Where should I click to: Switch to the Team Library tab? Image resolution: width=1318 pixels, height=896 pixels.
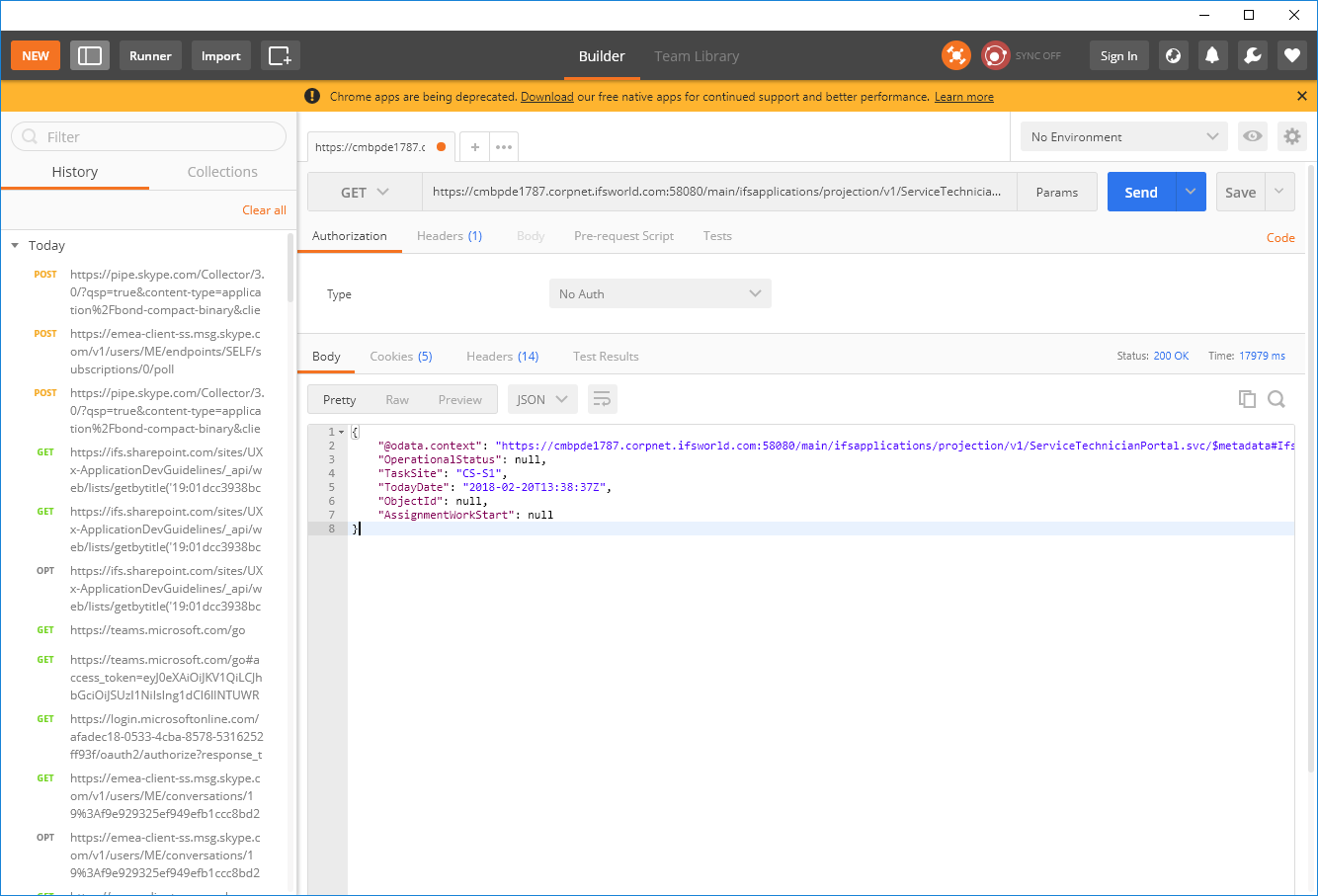[x=697, y=56]
